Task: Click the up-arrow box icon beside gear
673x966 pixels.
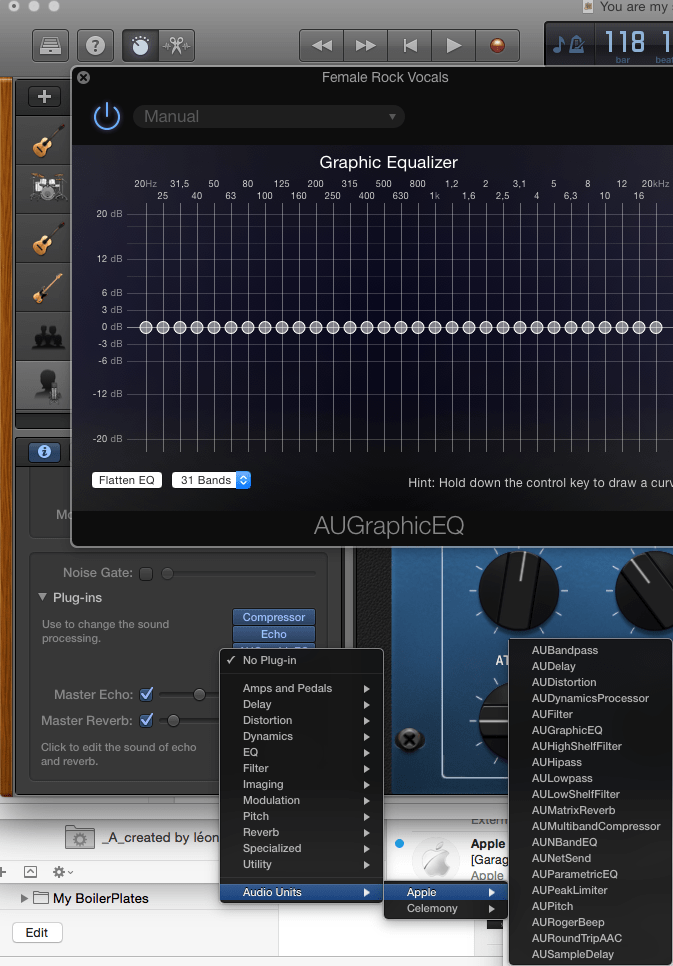Action: point(30,872)
